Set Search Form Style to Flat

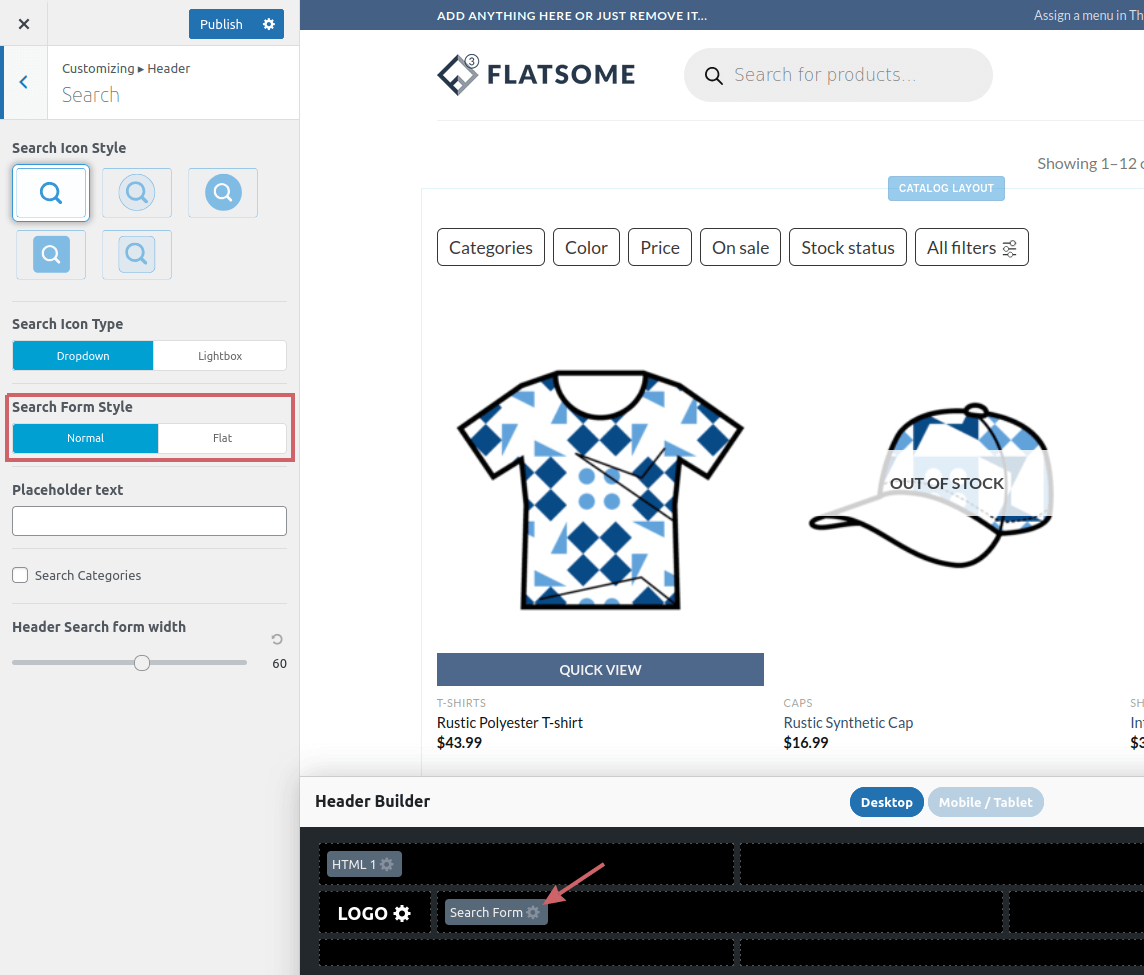[x=221, y=437]
